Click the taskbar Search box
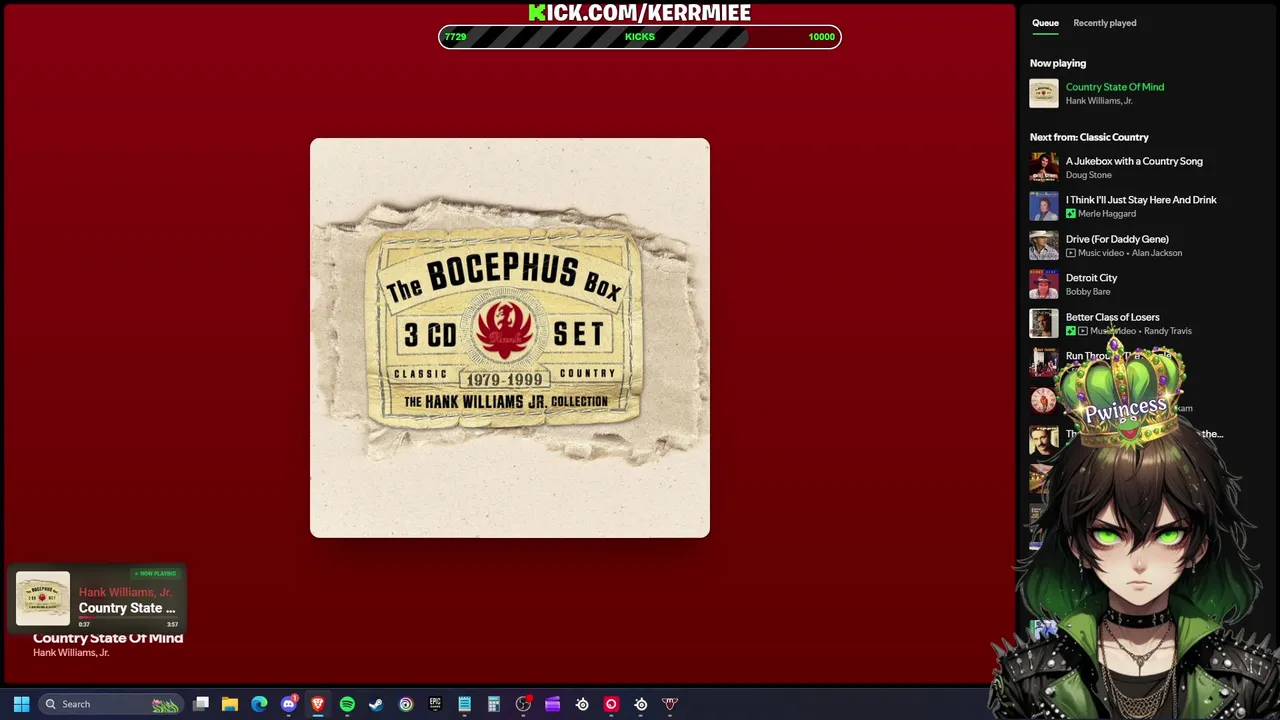 (x=111, y=704)
